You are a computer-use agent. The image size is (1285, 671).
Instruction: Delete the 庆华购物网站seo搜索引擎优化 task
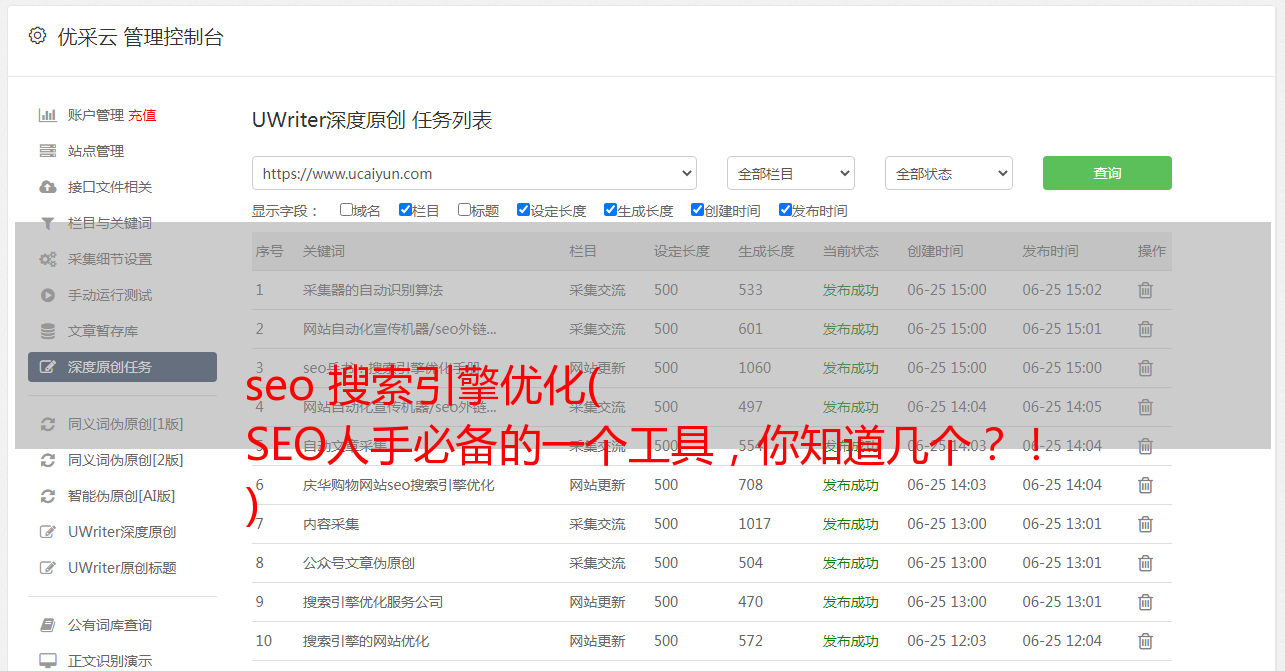(x=1146, y=485)
